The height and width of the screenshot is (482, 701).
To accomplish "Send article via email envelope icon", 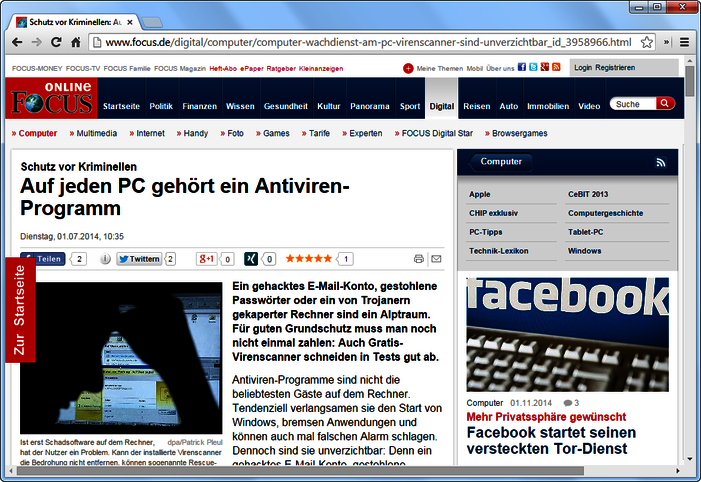I will click(436, 259).
